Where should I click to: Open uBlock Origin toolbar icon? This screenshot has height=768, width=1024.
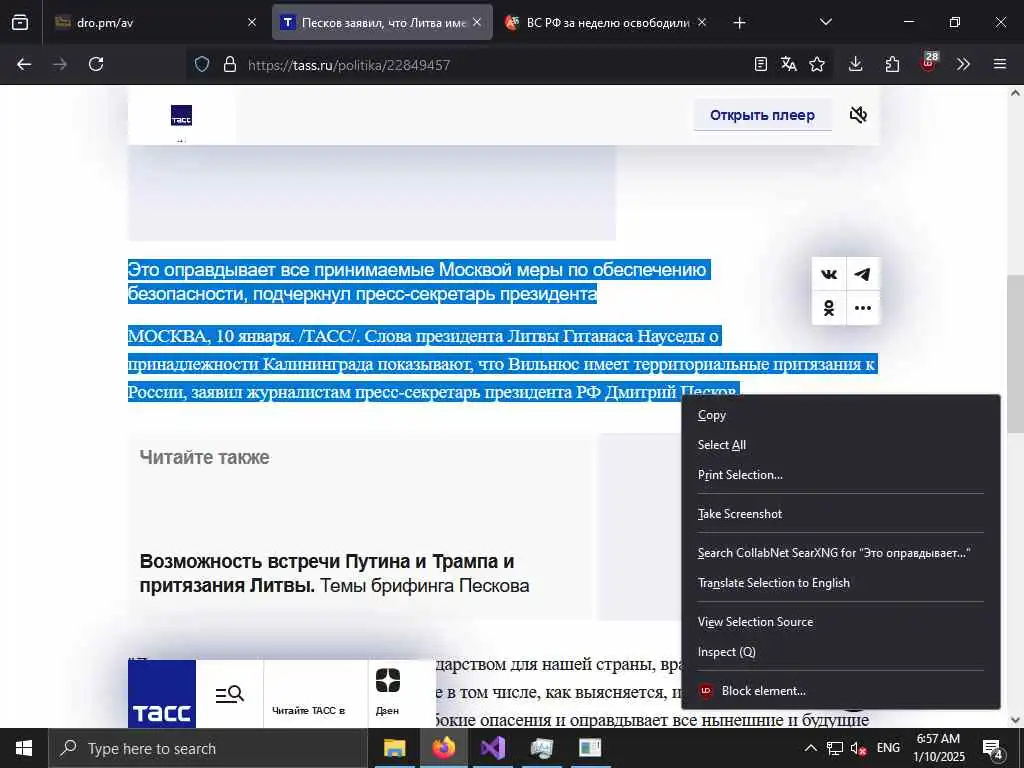[929, 62]
